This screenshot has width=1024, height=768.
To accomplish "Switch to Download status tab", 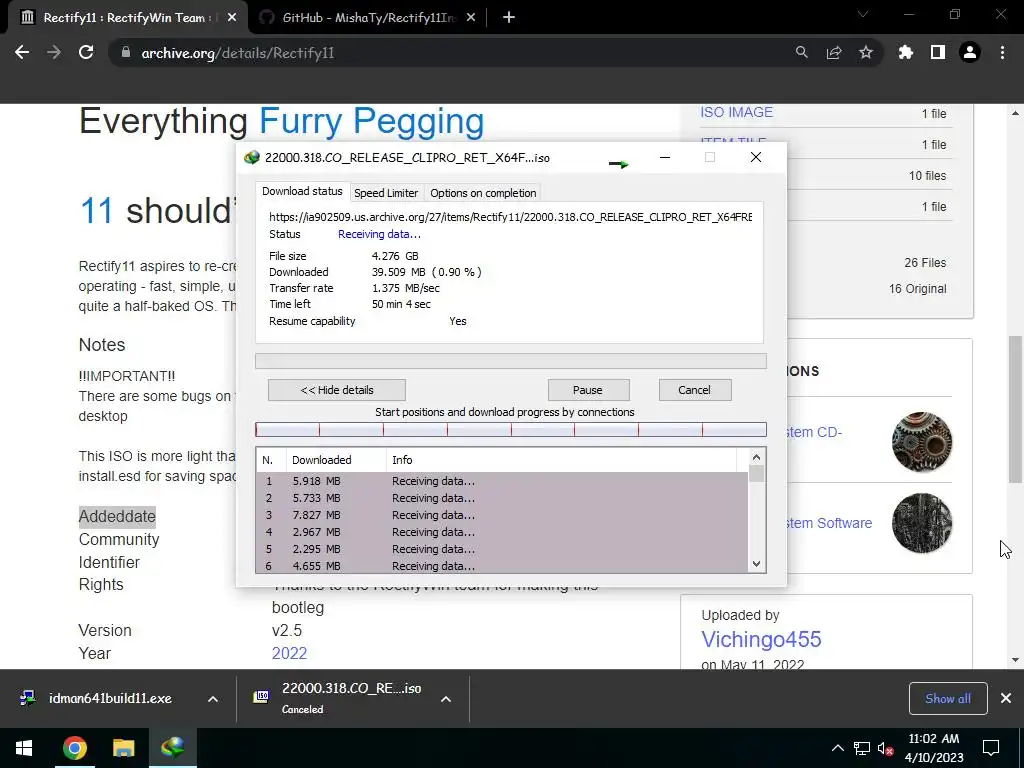I will 302,191.
